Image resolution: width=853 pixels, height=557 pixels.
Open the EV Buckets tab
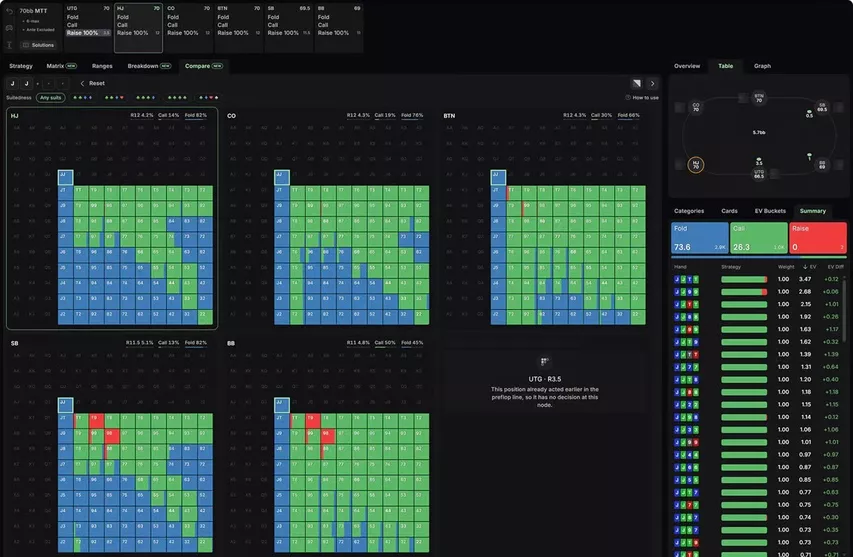click(770, 211)
